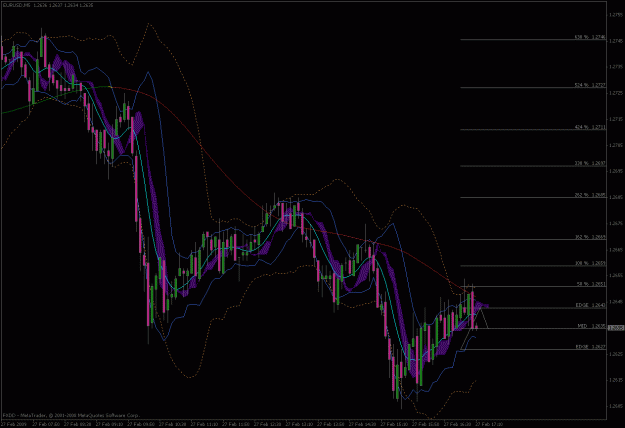Click the 27 Feb 15:10 time label
Image resolution: width=625 pixels, height=428 pixels.
tap(394, 424)
